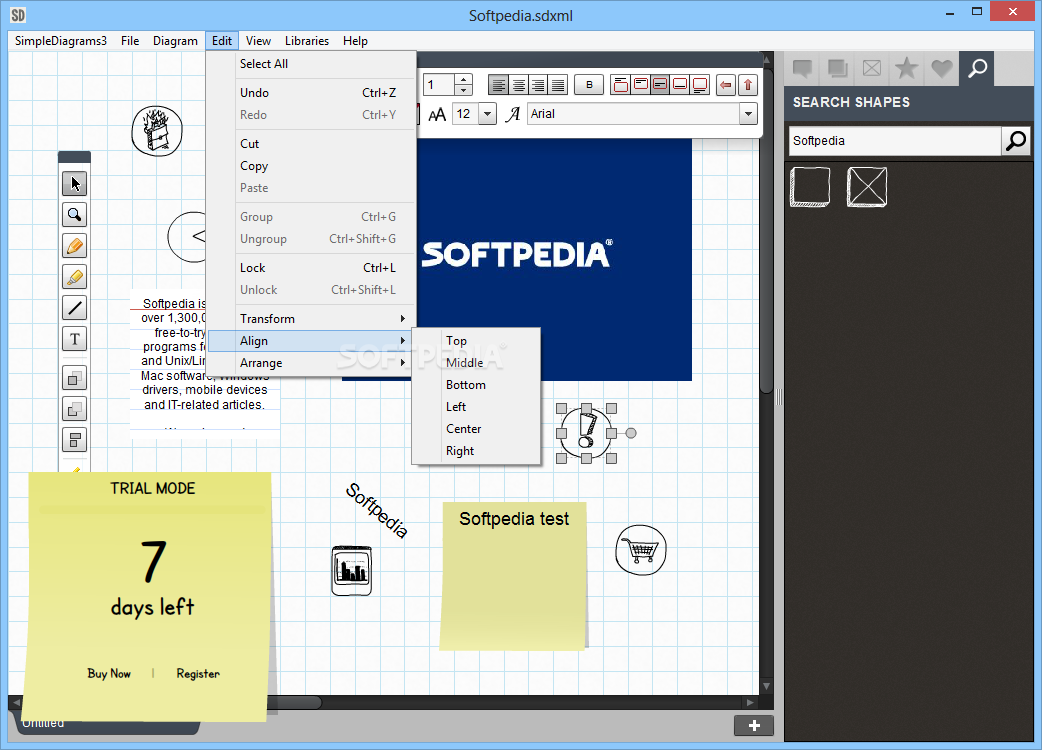This screenshot has width=1042, height=750.
Task: Choose Align Top in submenu
Action: tap(476, 341)
